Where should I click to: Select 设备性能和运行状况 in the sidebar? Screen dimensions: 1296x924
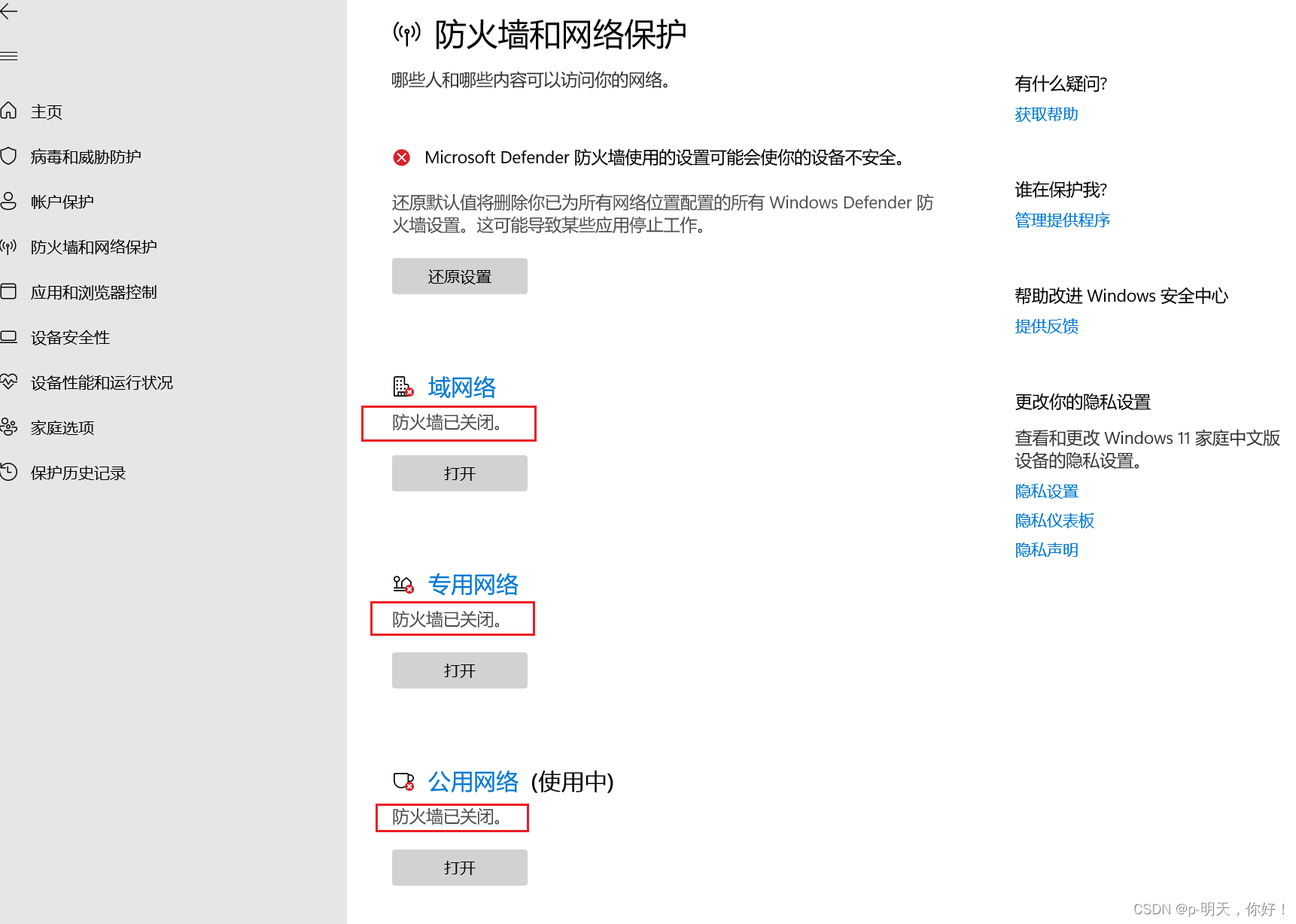(x=102, y=382)
